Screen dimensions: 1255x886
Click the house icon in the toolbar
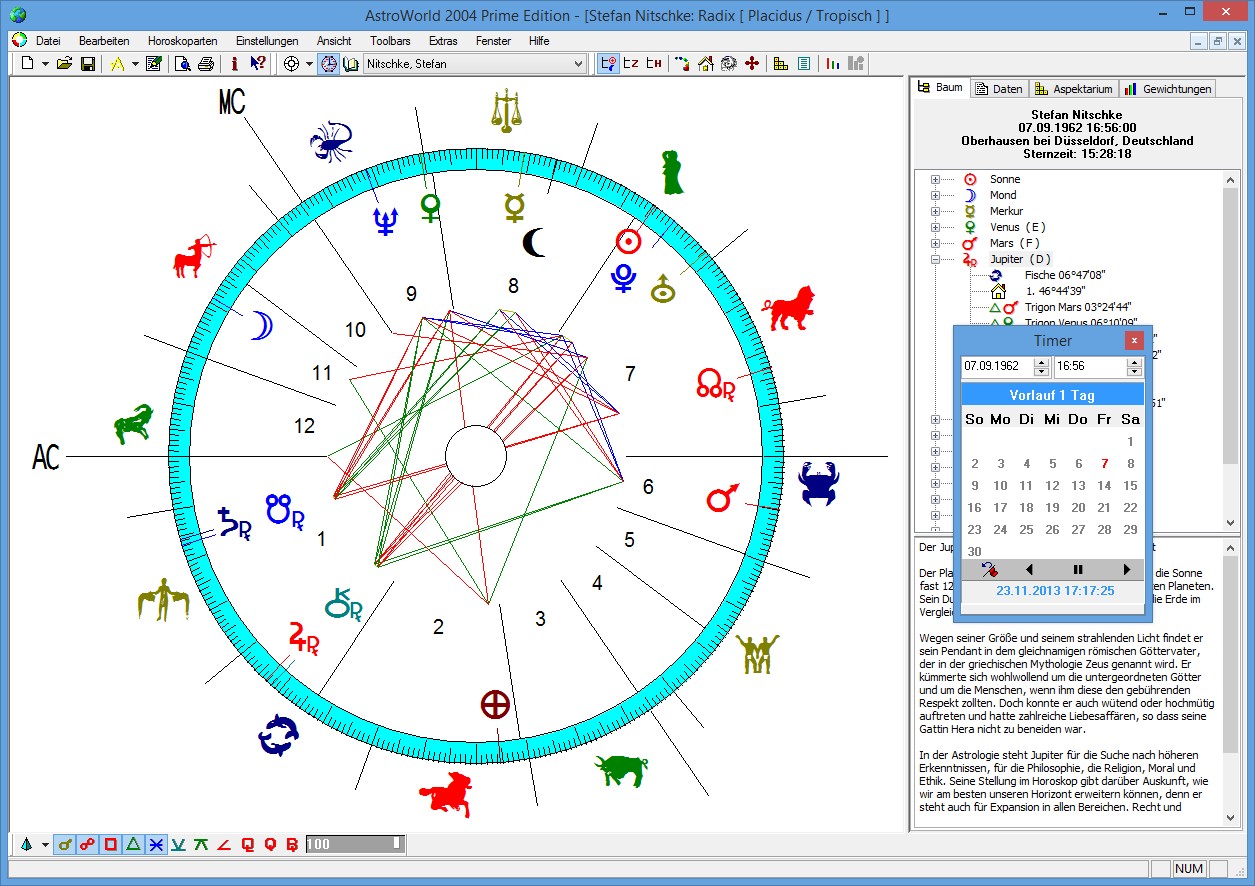point(706,64)
